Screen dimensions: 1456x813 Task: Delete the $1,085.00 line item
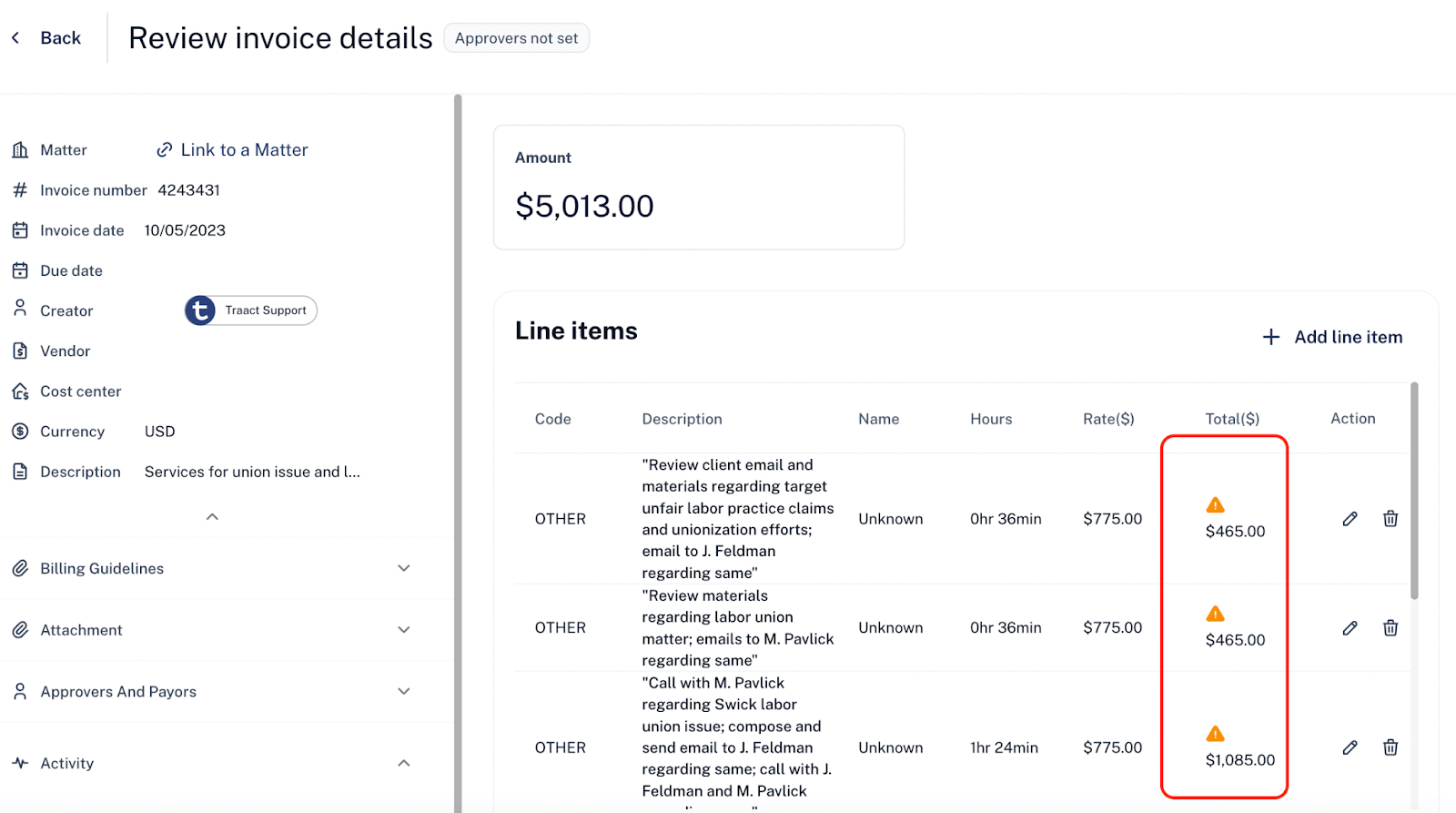1390,747
